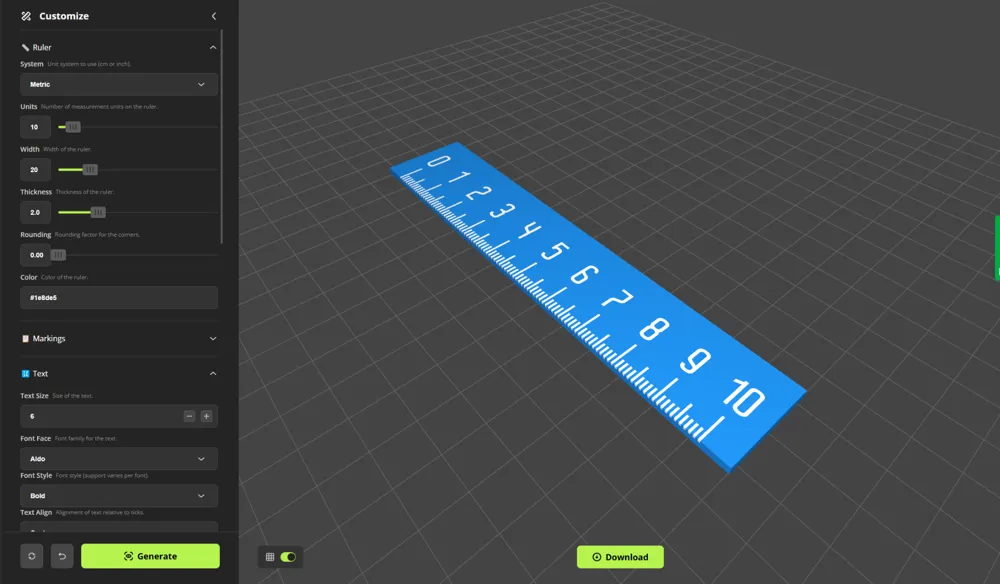Click the Ruler section pencil icon

click(x=24, y=47)
